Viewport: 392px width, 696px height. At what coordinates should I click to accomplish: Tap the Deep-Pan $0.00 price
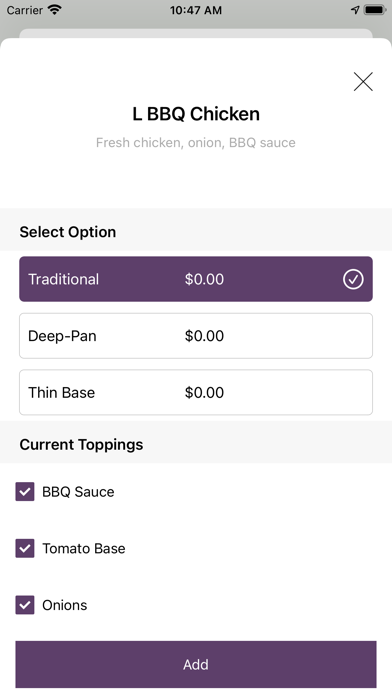tap(204, 336)
